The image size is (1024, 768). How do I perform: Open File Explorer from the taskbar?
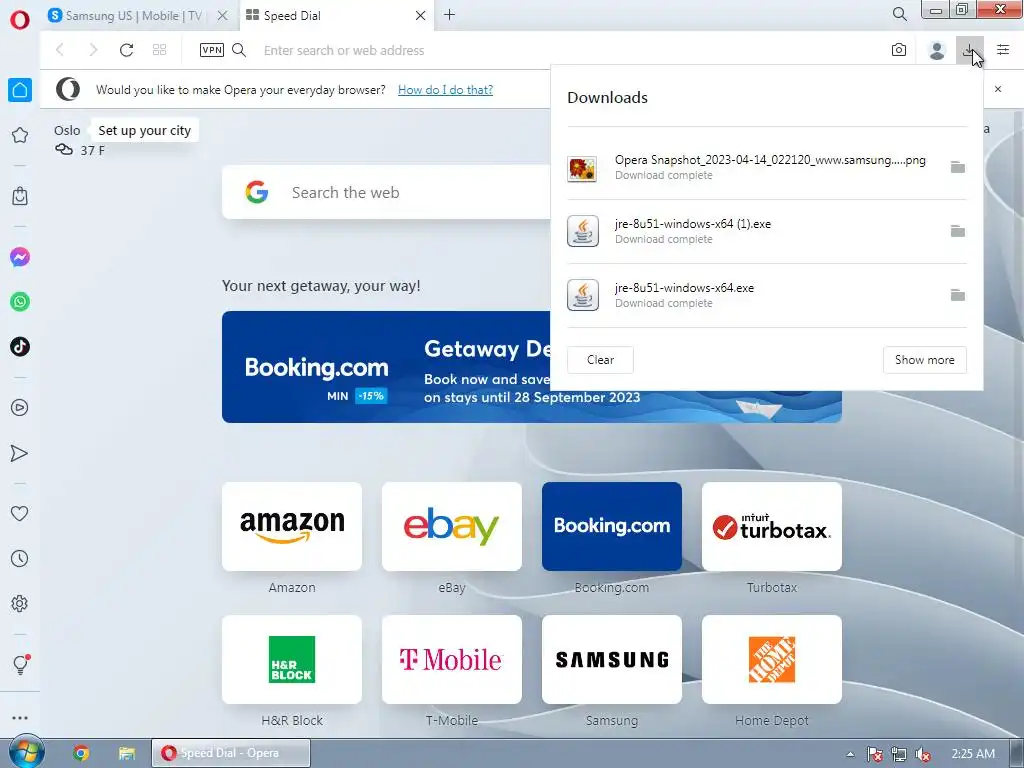127,753
